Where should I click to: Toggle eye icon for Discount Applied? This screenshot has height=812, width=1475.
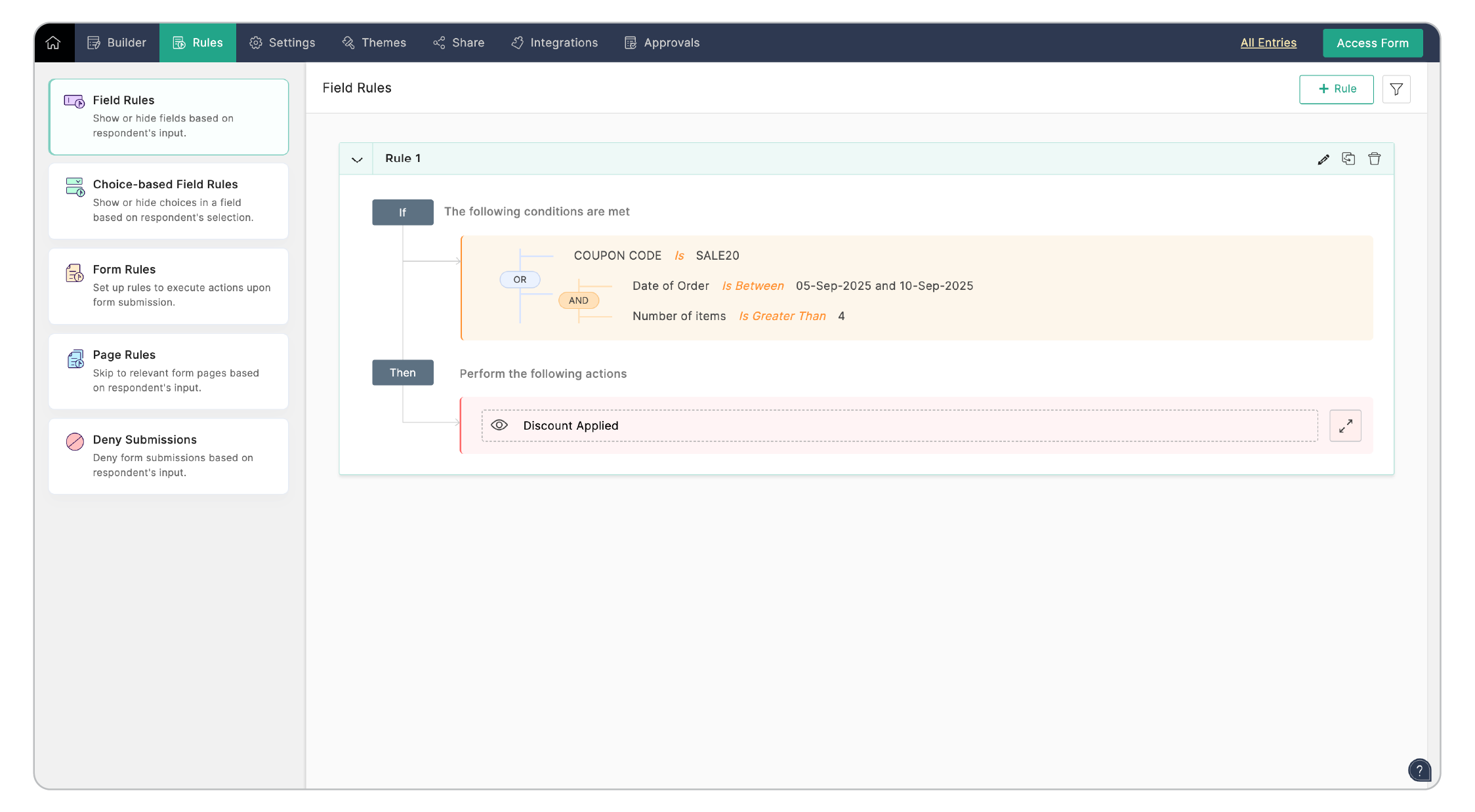[x=499, y=425]
